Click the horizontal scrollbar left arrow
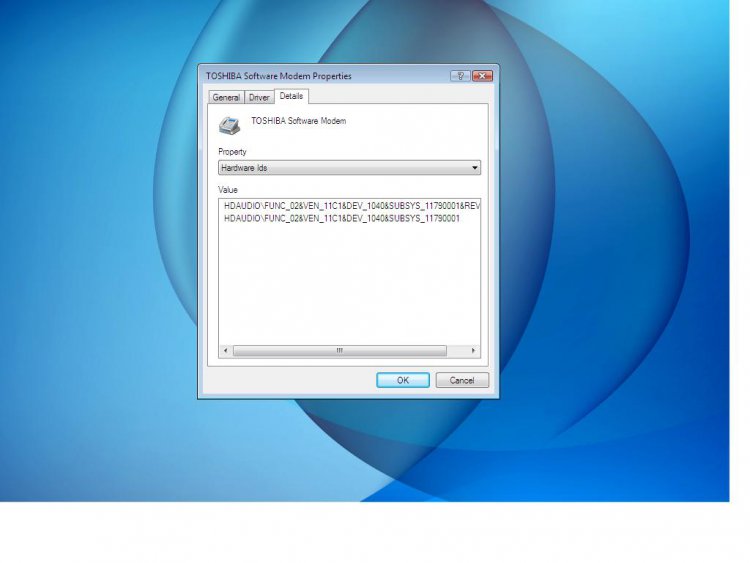The width and height of the screenshot is (750, 563). click(x=225, y=351)
